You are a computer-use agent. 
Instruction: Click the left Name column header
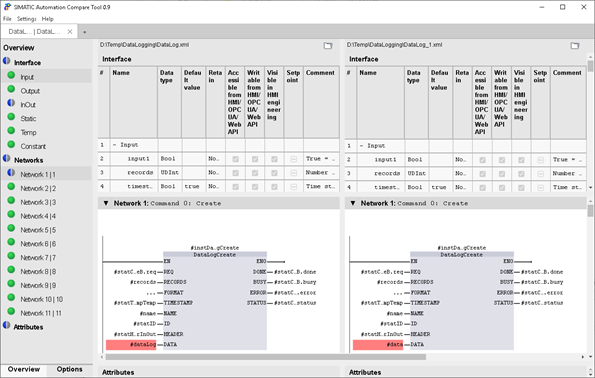tap(134, 102)
